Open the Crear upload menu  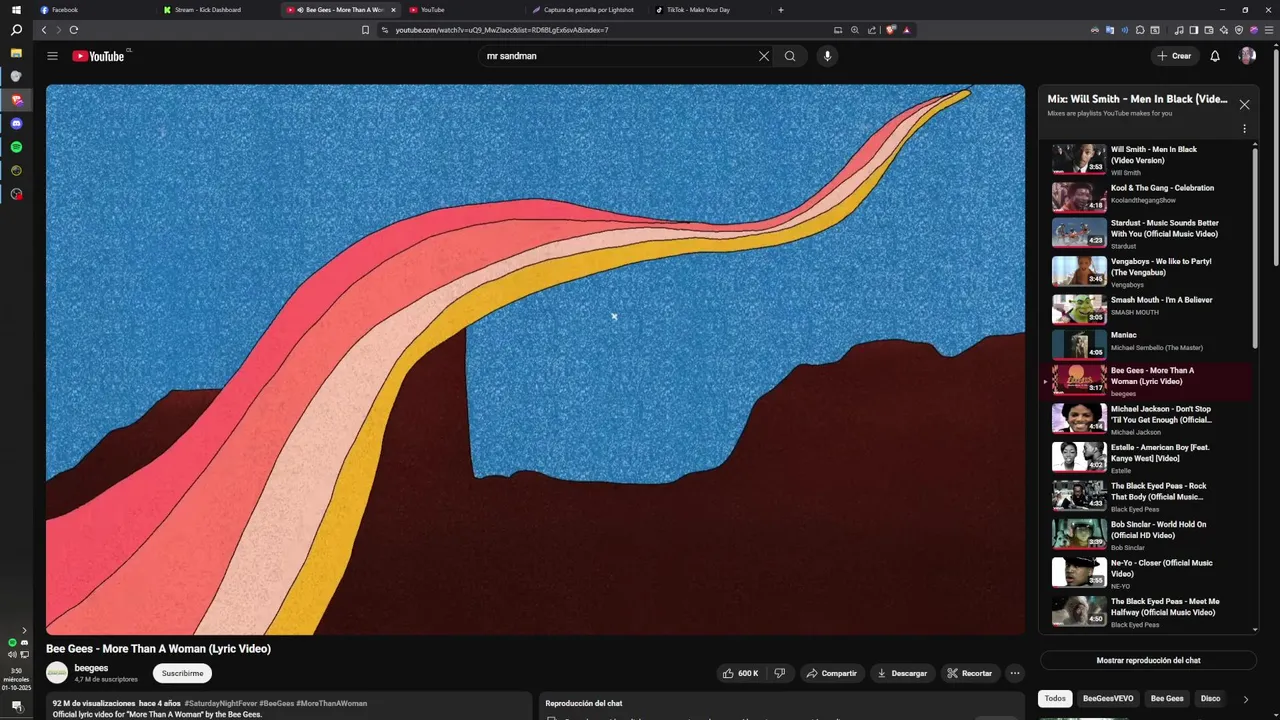(1174, 56)
